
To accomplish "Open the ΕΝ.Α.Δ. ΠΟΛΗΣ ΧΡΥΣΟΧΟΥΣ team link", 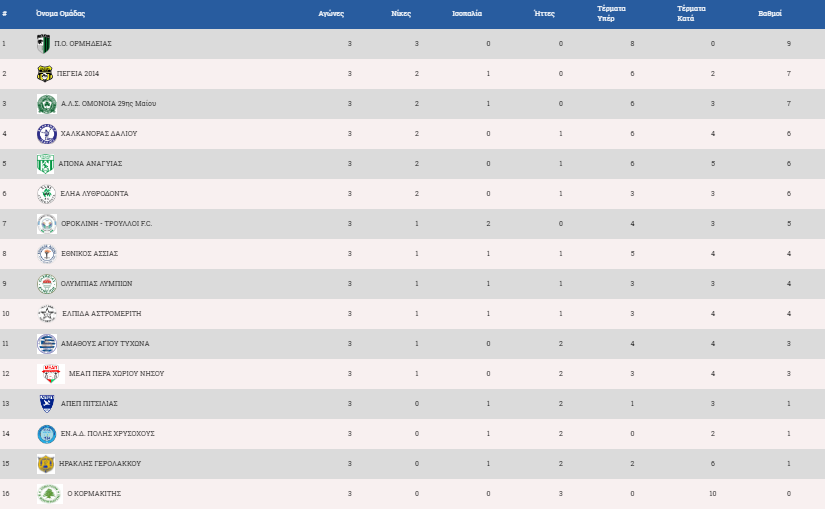I will point(107,434).
